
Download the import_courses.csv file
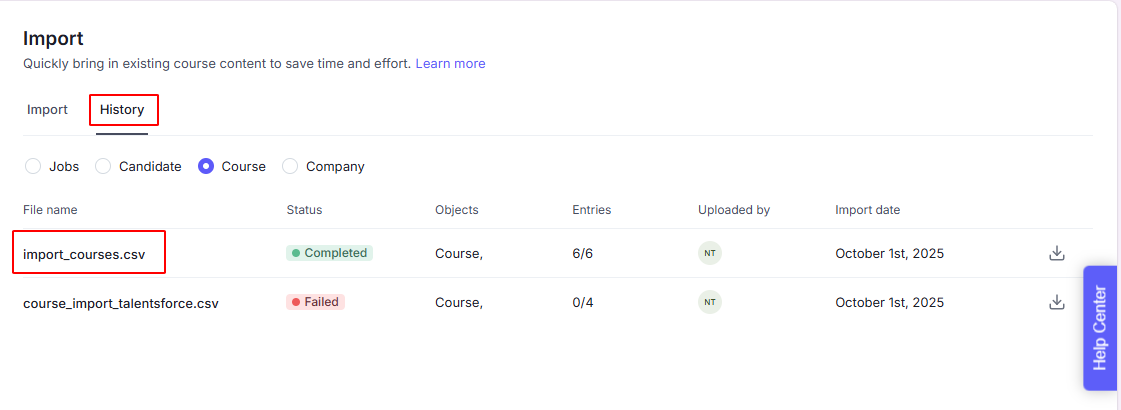coord(1056,253)
